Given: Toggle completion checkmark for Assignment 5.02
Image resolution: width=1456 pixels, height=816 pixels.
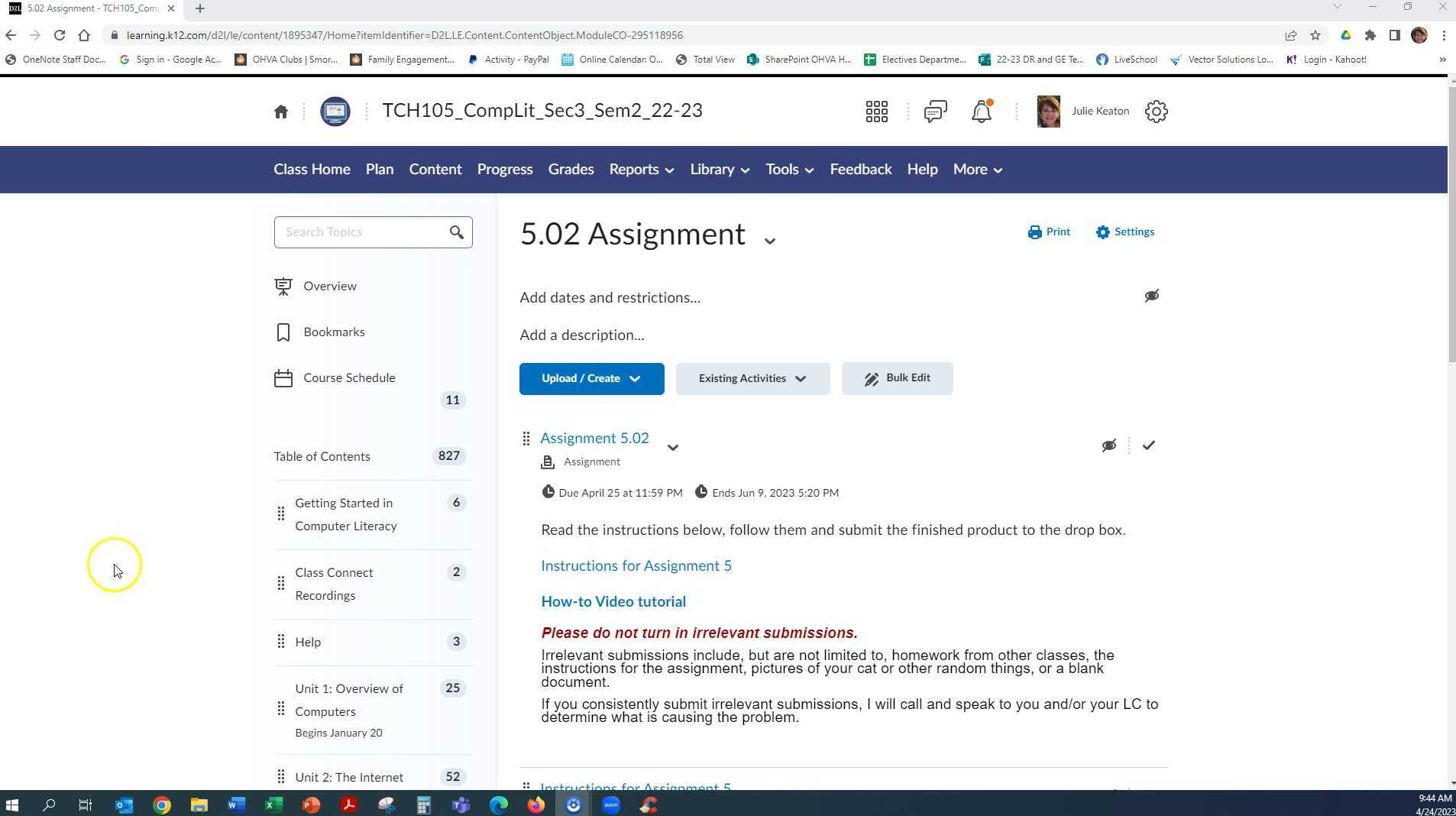Looking at the screenshot, I should 1148,445.
